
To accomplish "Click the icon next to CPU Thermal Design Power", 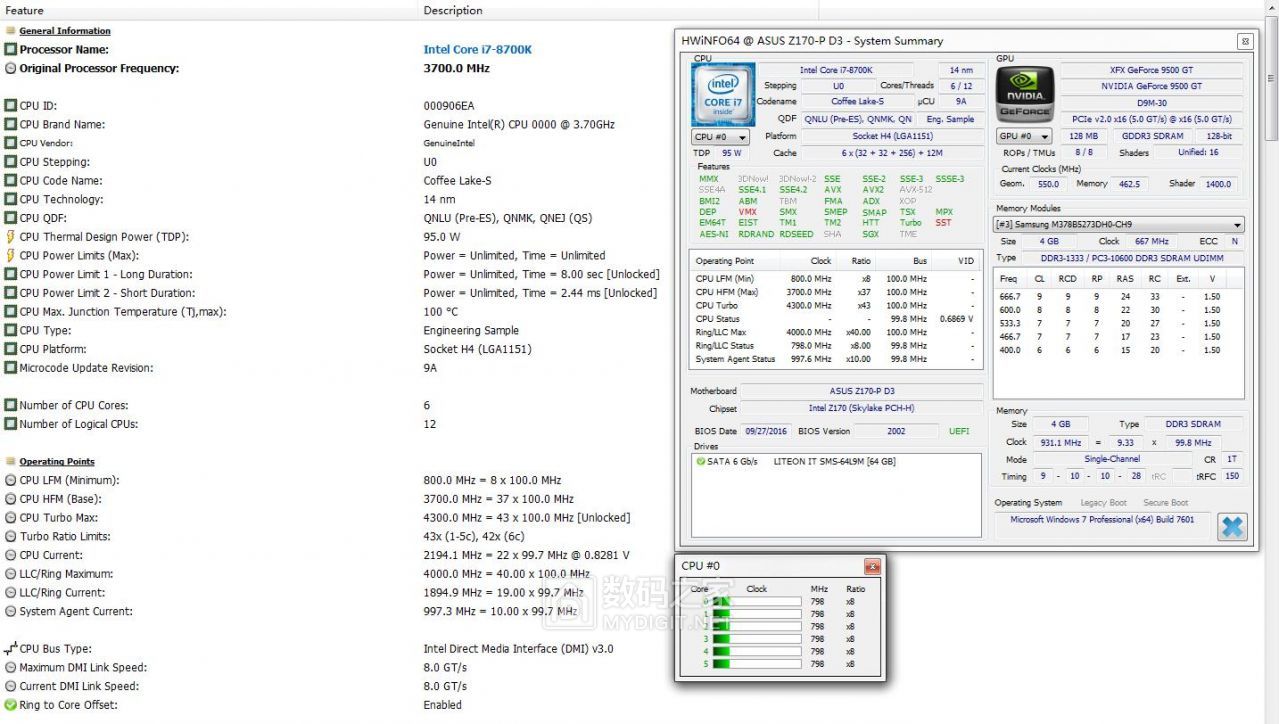I will coord(8,237).
